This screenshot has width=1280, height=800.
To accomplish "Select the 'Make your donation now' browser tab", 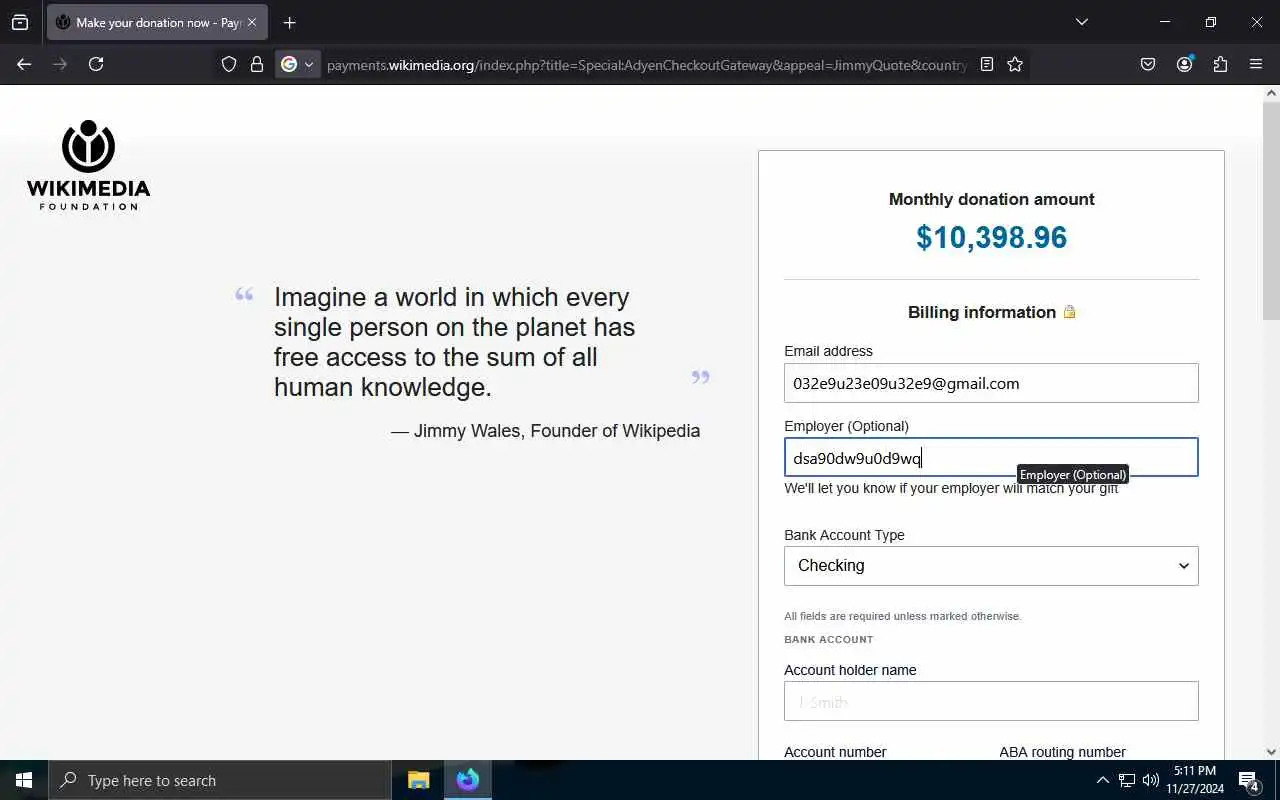I will pyautogui.click(x=157, y=22).
